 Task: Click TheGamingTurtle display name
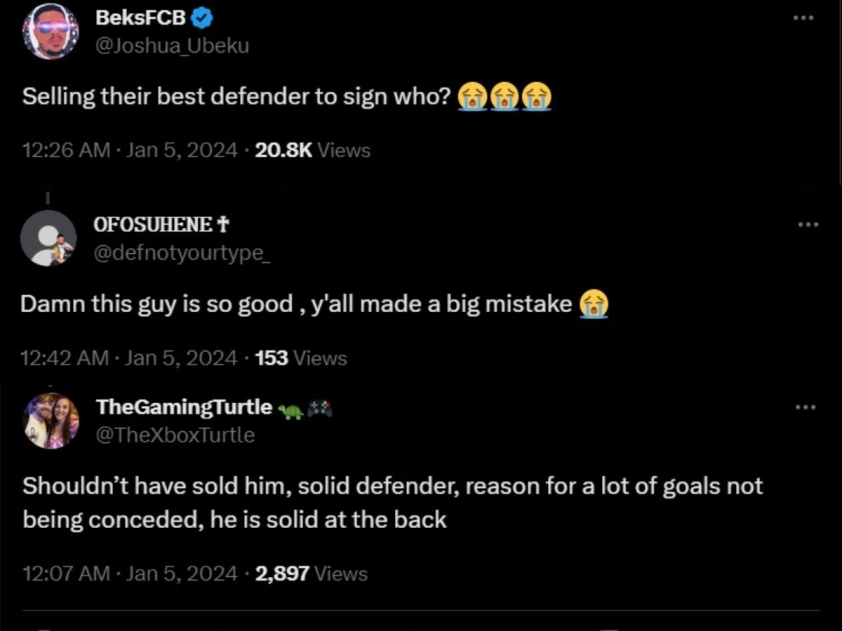tap(184, 407)
